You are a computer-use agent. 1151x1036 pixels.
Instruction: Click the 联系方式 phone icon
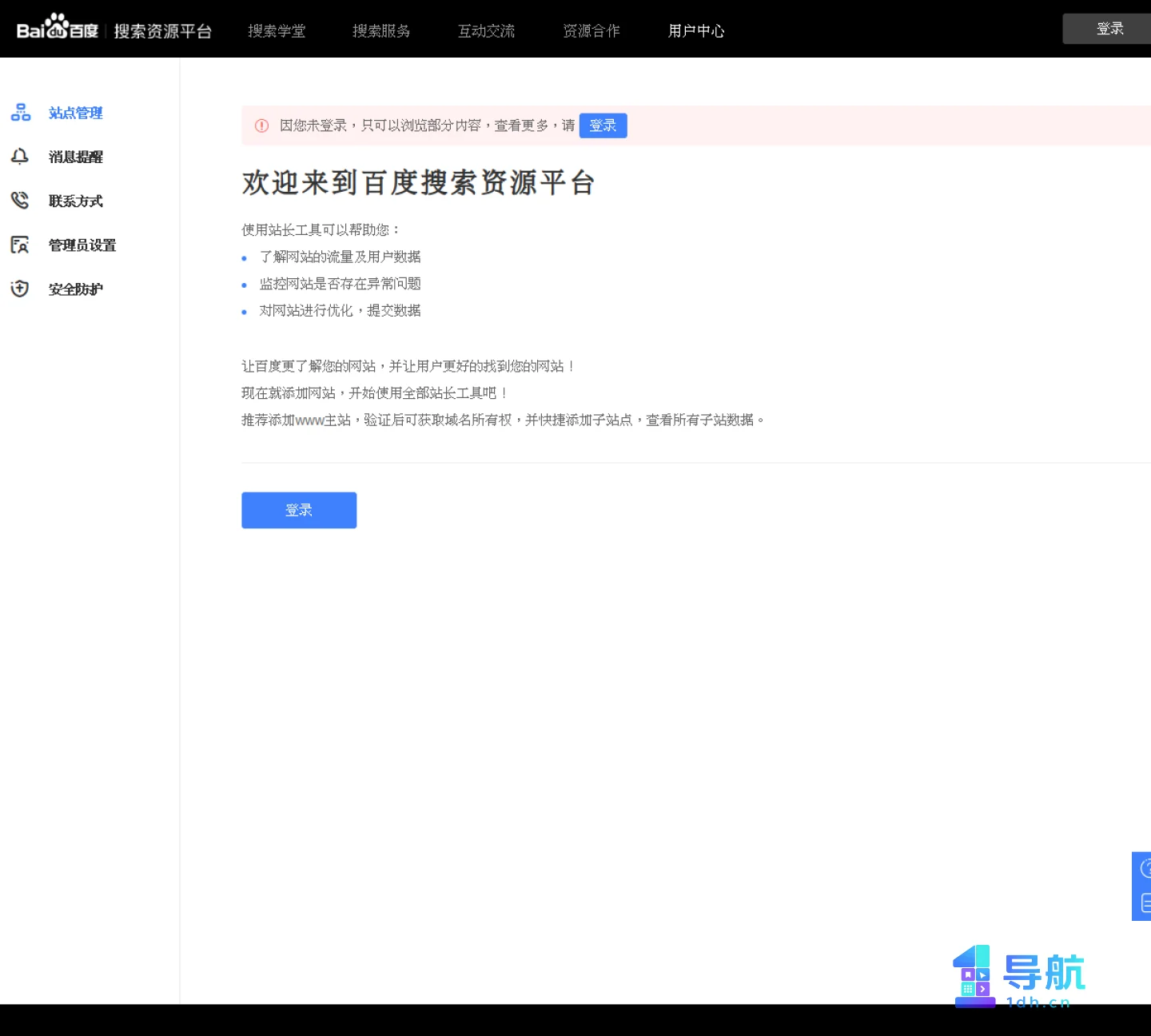click(x=20, y=201)
